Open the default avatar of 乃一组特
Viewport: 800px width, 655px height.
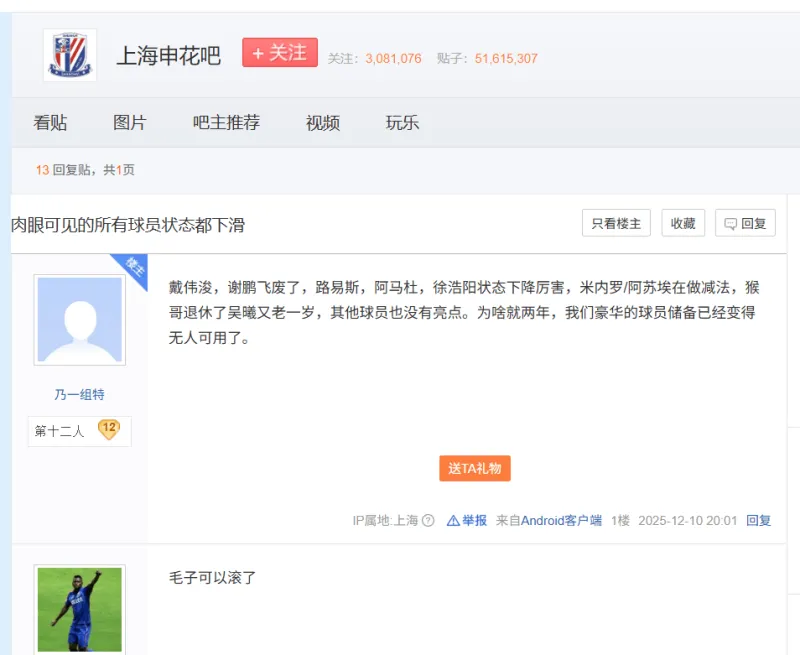[79, 321]
